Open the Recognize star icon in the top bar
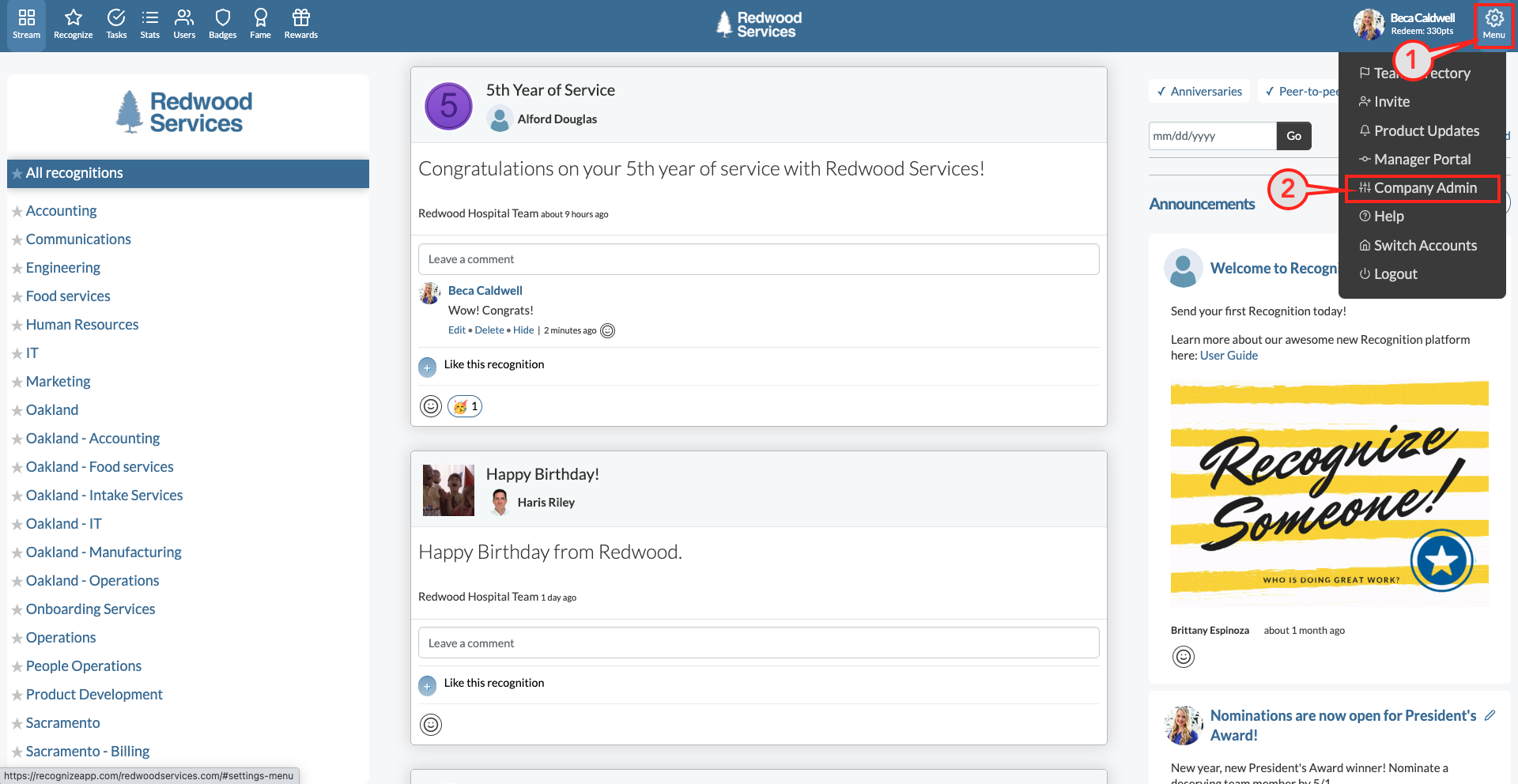Image resolution: width=1518 pixels, height=784 pixels. pos(73,24)
